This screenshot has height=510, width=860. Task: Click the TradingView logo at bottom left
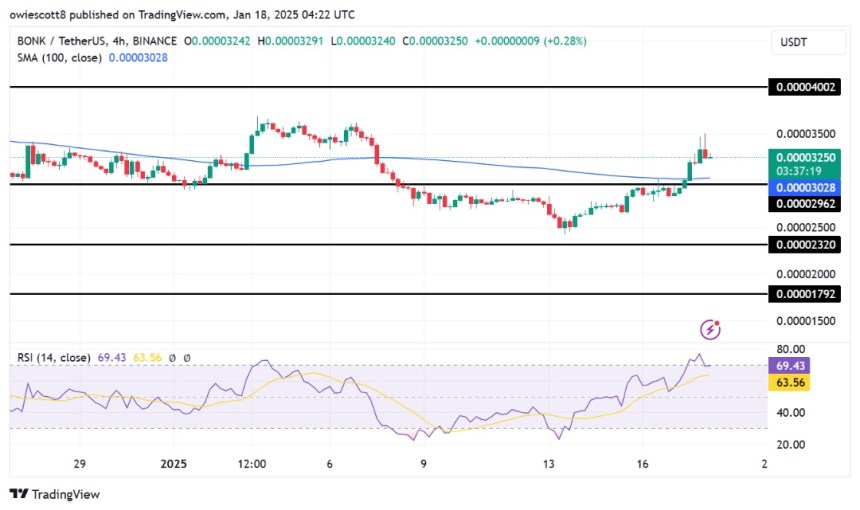(x=55, y=494)
